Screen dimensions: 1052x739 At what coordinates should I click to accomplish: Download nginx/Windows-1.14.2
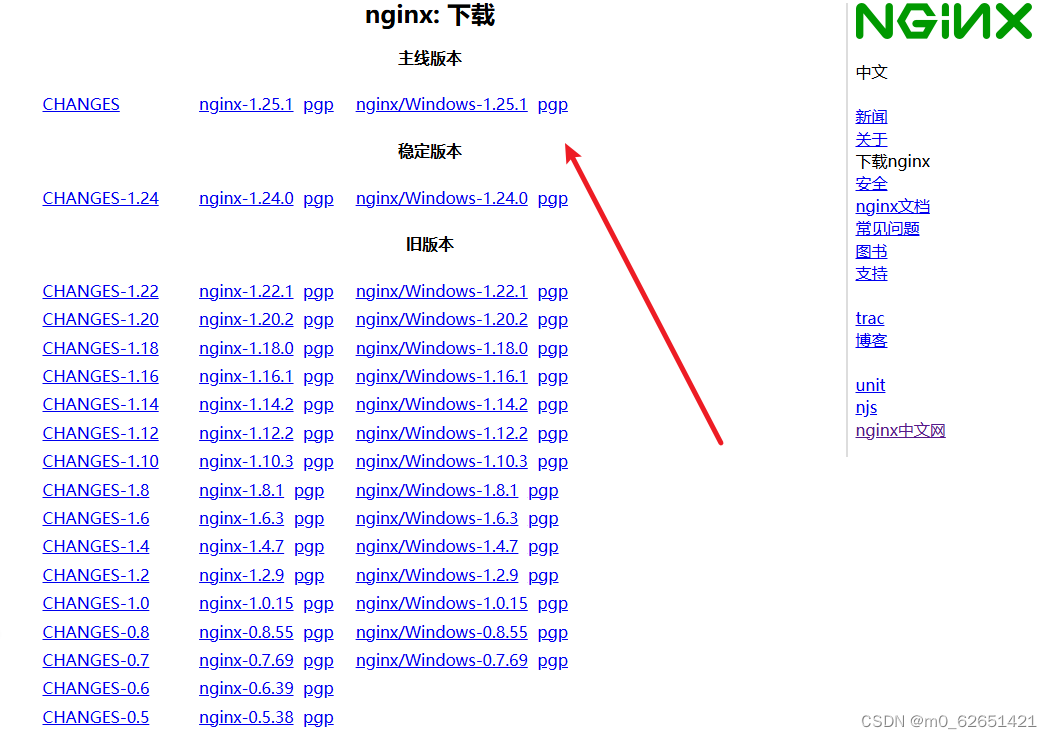point(441,405)
